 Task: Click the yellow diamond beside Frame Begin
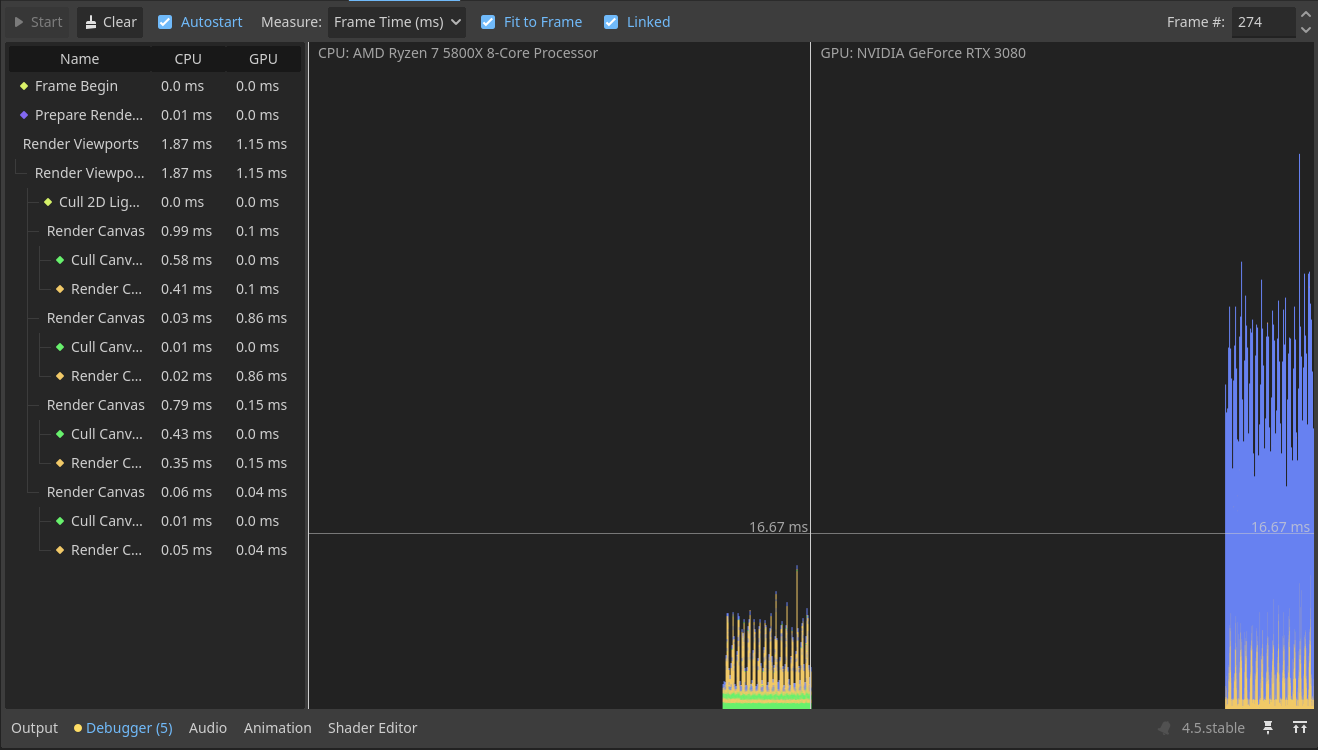24,86
